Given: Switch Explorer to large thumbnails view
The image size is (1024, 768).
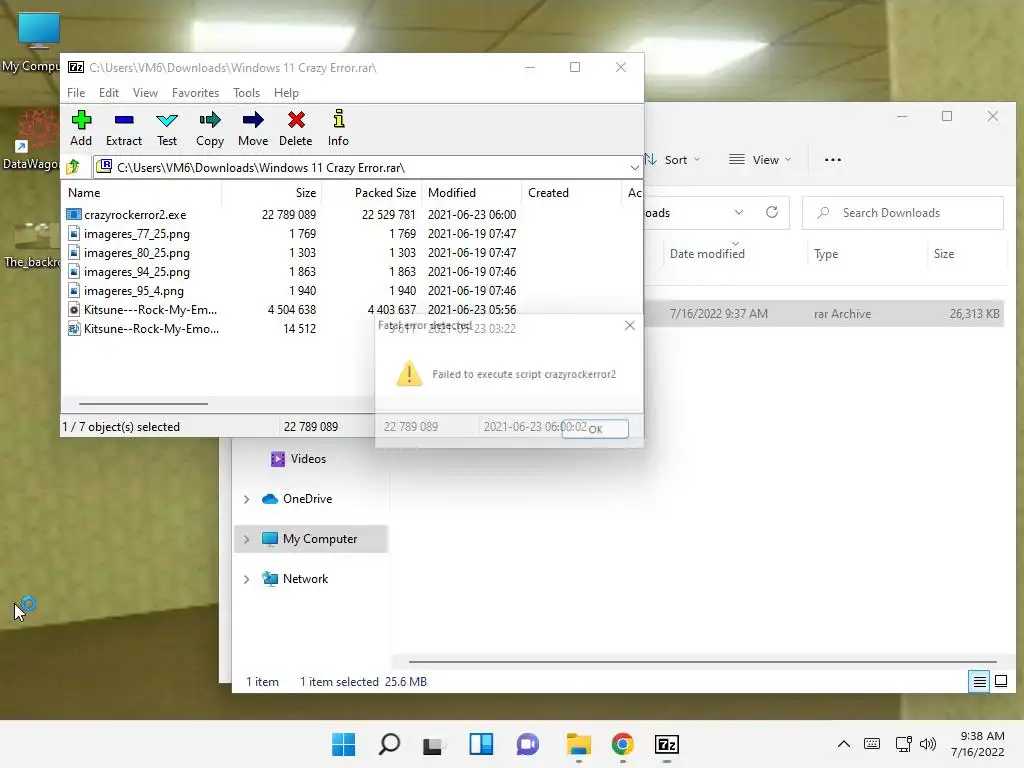Looking at the screenshot, I should coord(1000,682).
